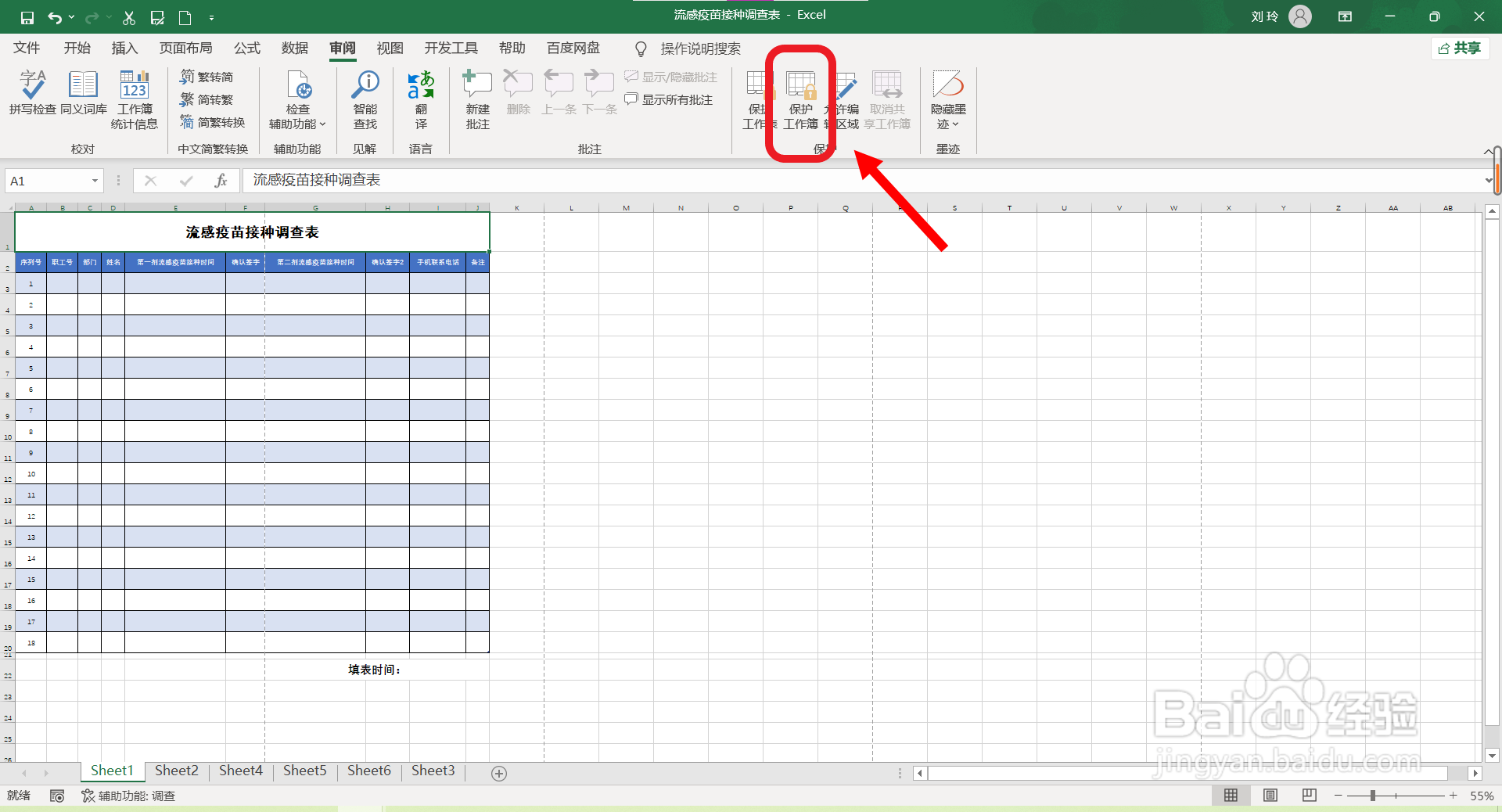1502x812 pixels.
Task: Click the Translate (翻译) icon
Action: coord(421,100)
